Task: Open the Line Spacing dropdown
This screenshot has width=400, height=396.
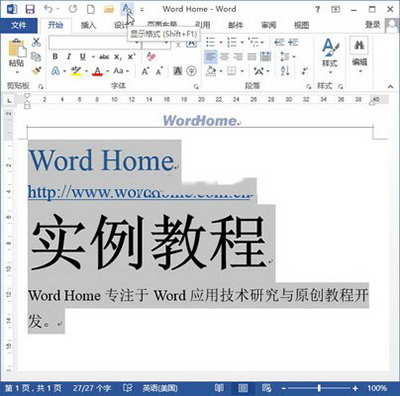Action: pos(288,57)
